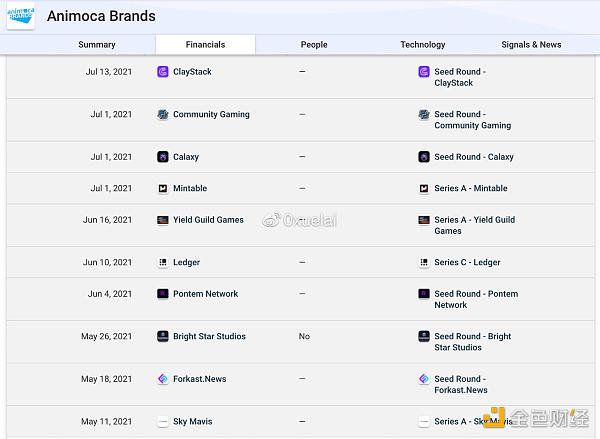
Task: Open the Sky Mavis organization link
Action: (x=192, y=421)
